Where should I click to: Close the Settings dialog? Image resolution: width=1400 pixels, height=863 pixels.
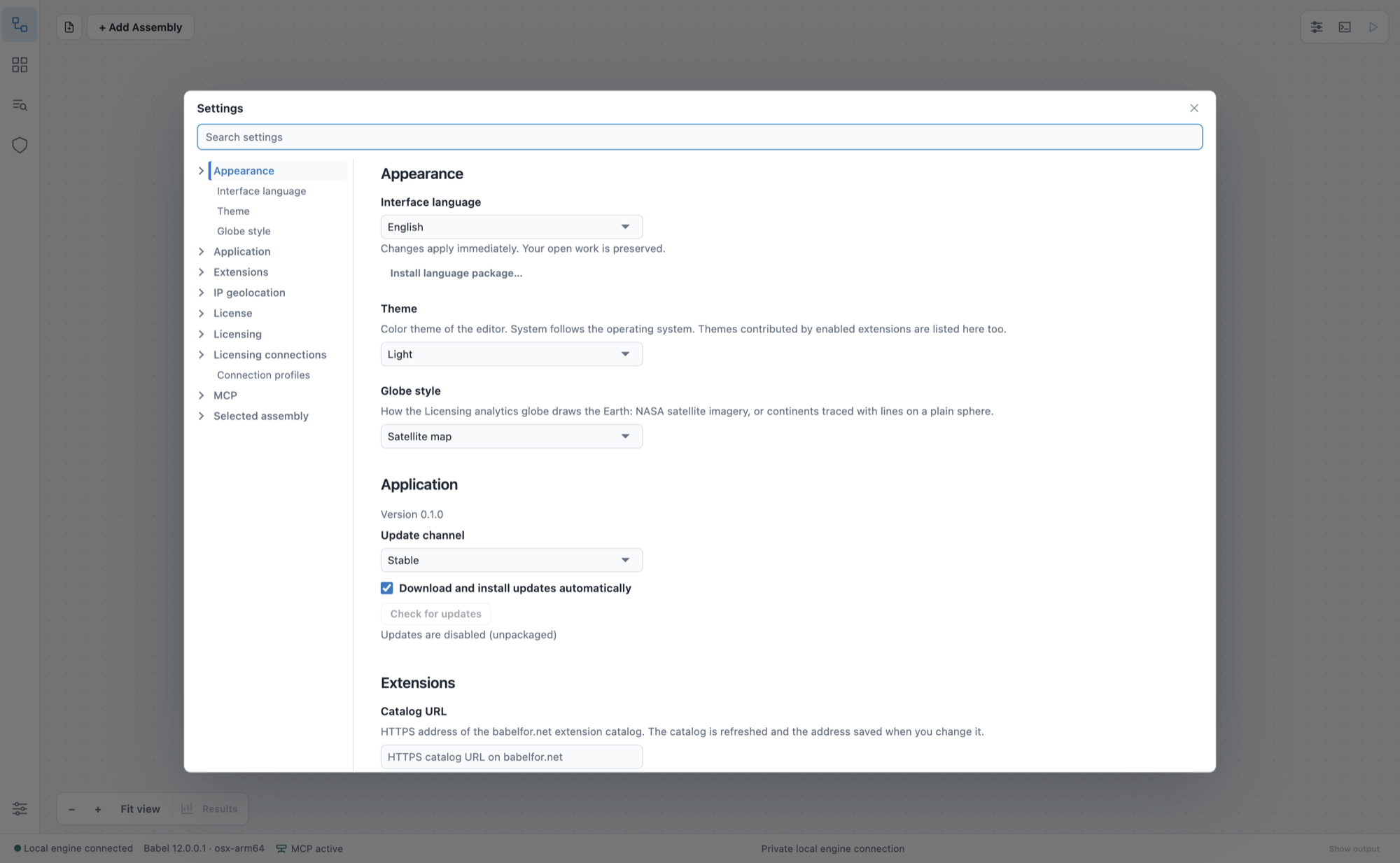pyautogui.click(x=1193, y=108)
